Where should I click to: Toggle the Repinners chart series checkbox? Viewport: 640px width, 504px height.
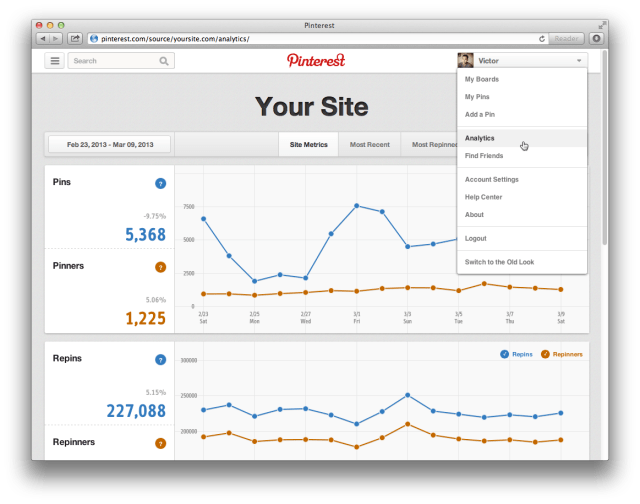(x=545, y=354)
